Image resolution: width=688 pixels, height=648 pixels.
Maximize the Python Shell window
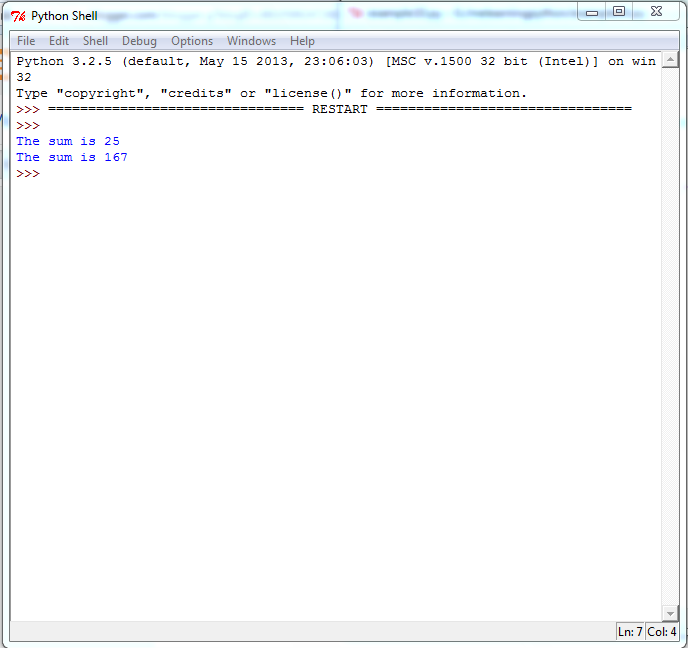pyautogui.click(x=619, y=12)
